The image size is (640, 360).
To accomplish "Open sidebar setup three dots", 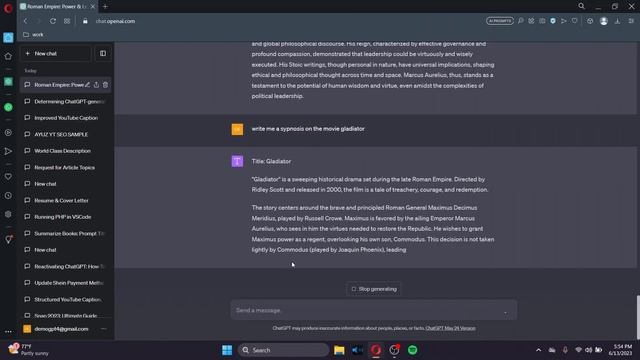I will (8, 331).
